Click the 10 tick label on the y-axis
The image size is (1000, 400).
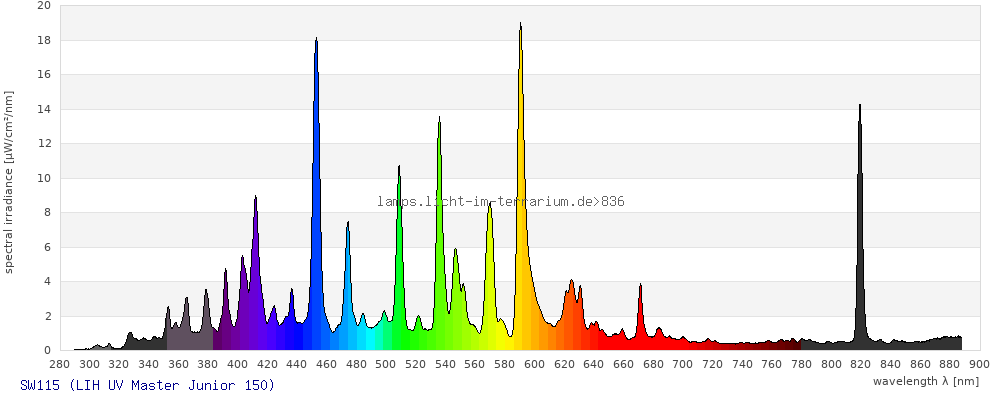[43, 178]
